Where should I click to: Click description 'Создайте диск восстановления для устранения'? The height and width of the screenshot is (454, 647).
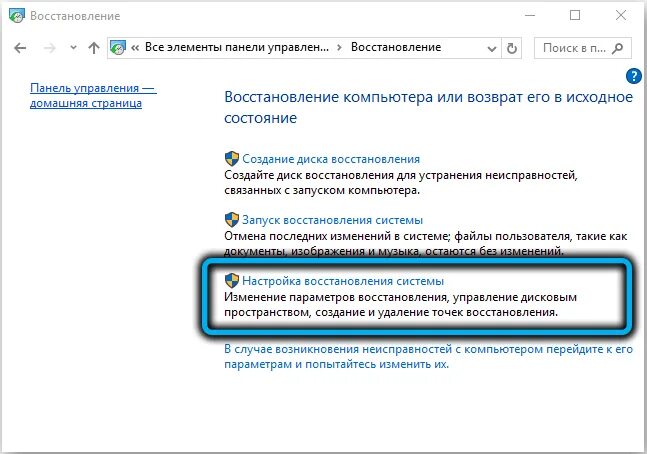point(401,182)
